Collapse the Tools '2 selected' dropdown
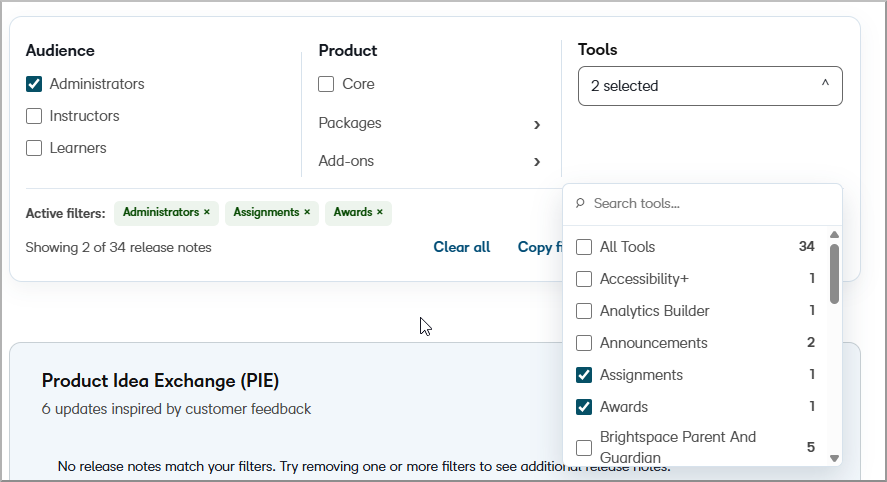Screen dimensions: 887x482 710,86
